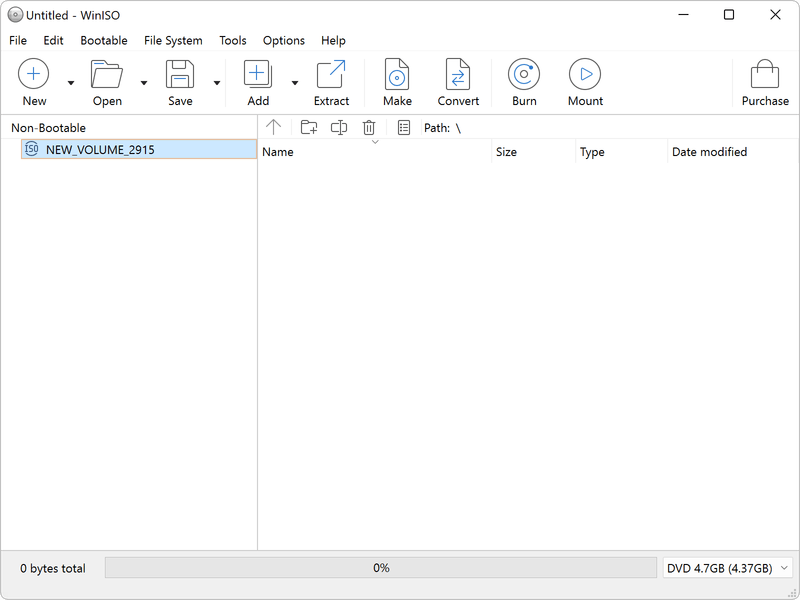Create a new folder via path bar icon
The image size is (800, 600).
[x=309, y=128]
